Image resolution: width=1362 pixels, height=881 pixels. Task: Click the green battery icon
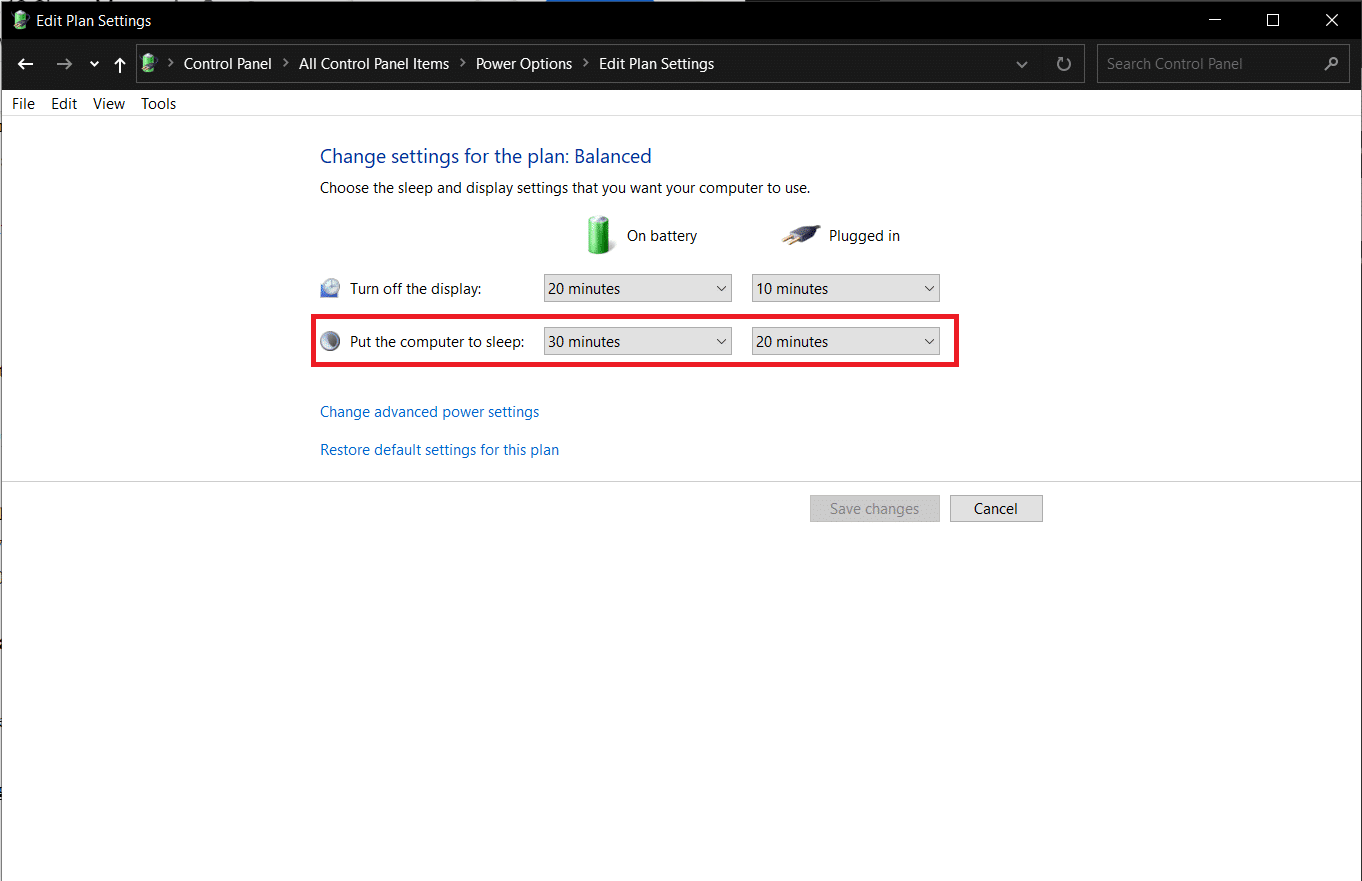point(599,236)
